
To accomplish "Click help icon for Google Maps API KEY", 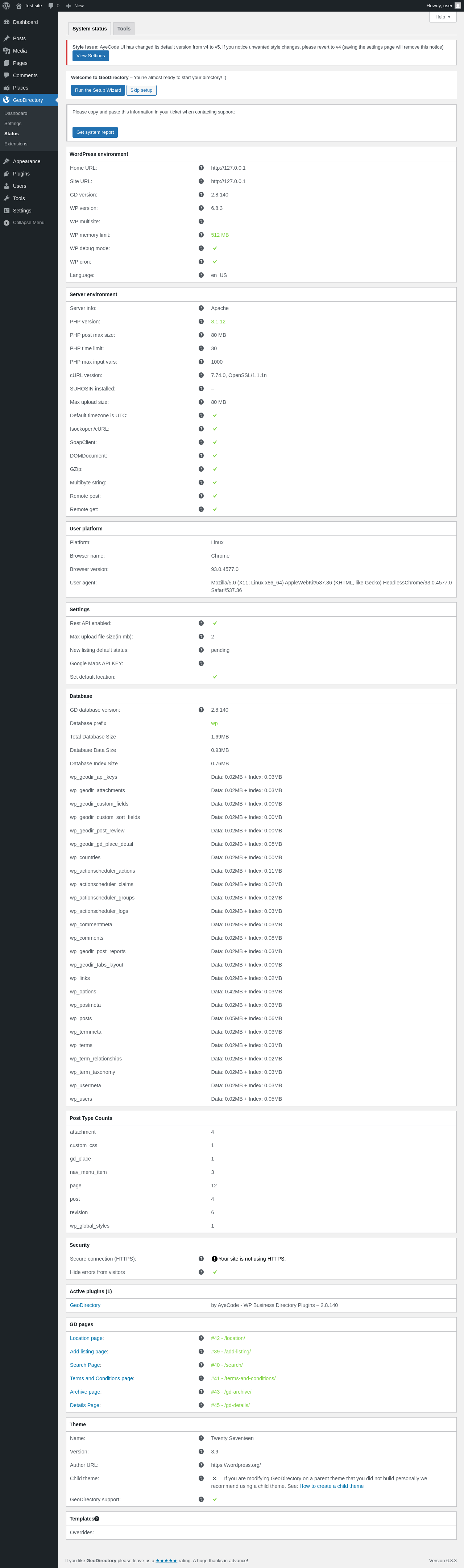I will pos(201,663).
